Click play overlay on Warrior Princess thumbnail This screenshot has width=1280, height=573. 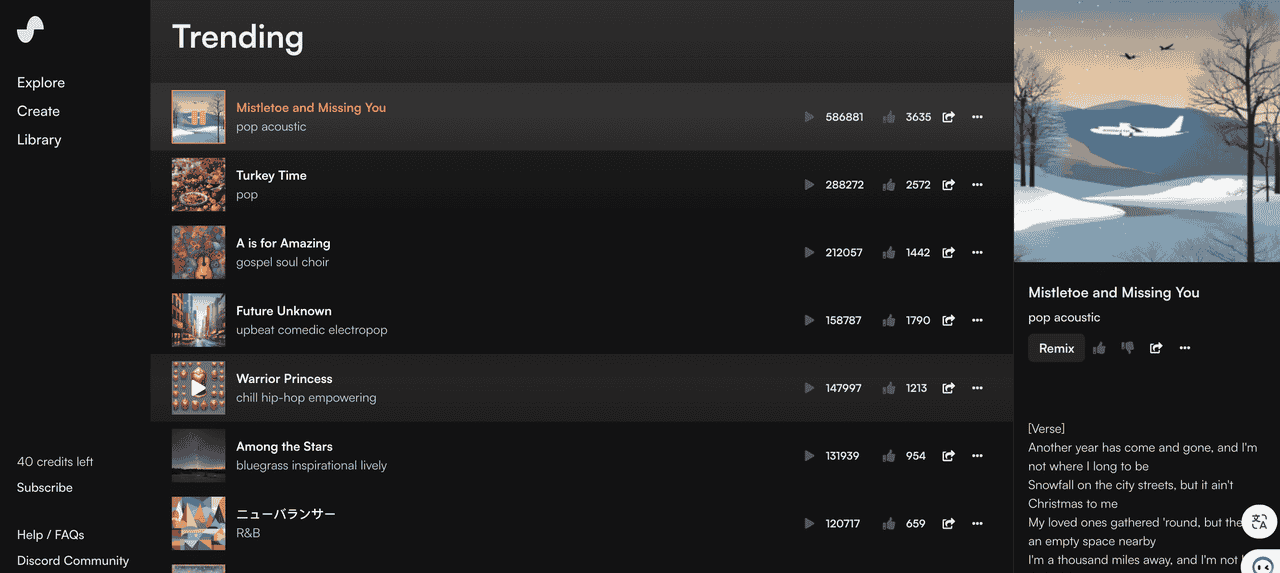click(x=198, y=388)
